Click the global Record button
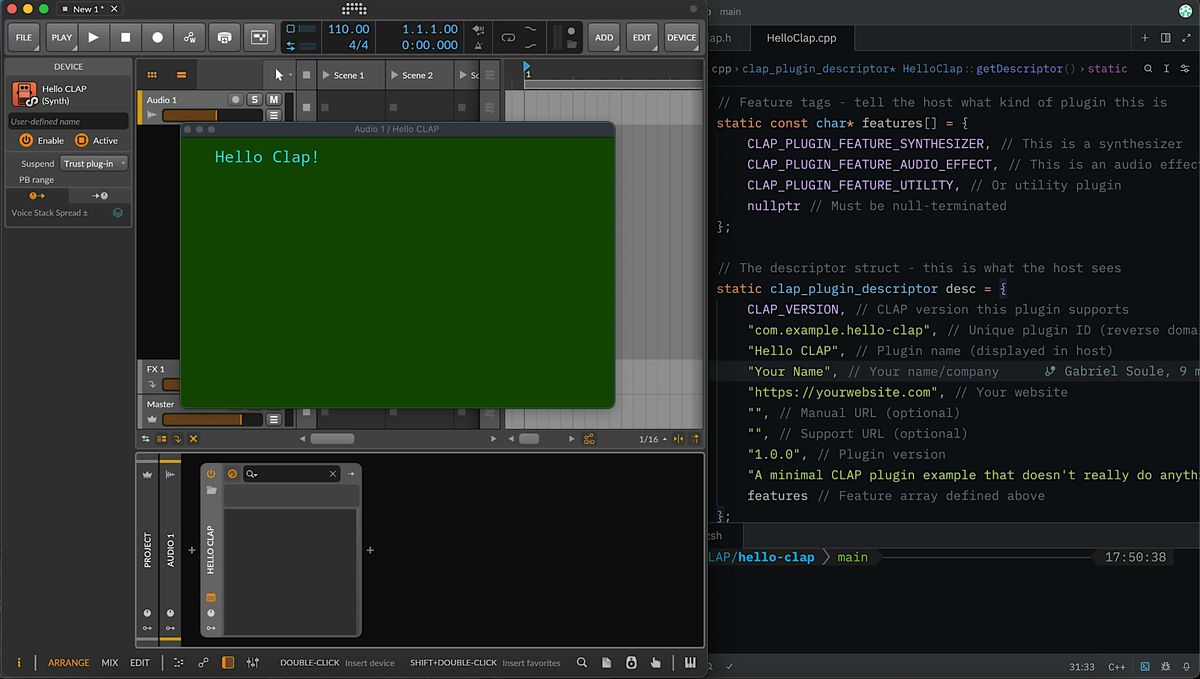The width and height of the screenshot is (1200, 679). (157, 38)
